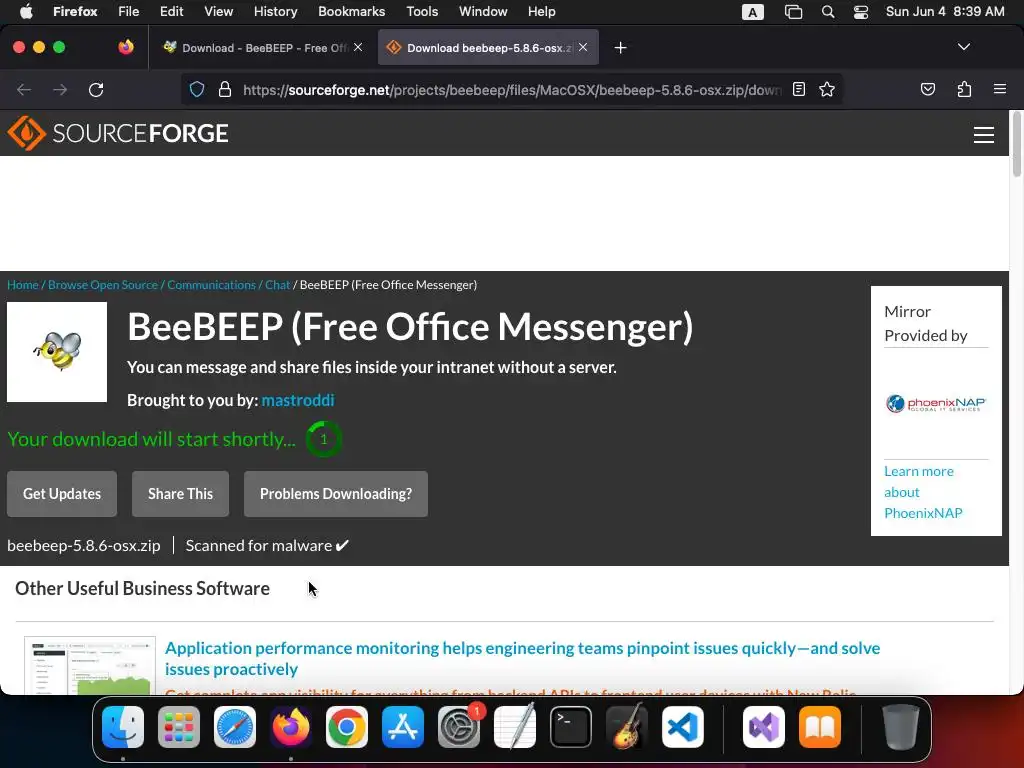Image resolution: width=1024 pixels, height=768 pixels.
Task: Click the beebeep-5.8.6-osx.zip filename text
Action: click(x=84, y=545)
